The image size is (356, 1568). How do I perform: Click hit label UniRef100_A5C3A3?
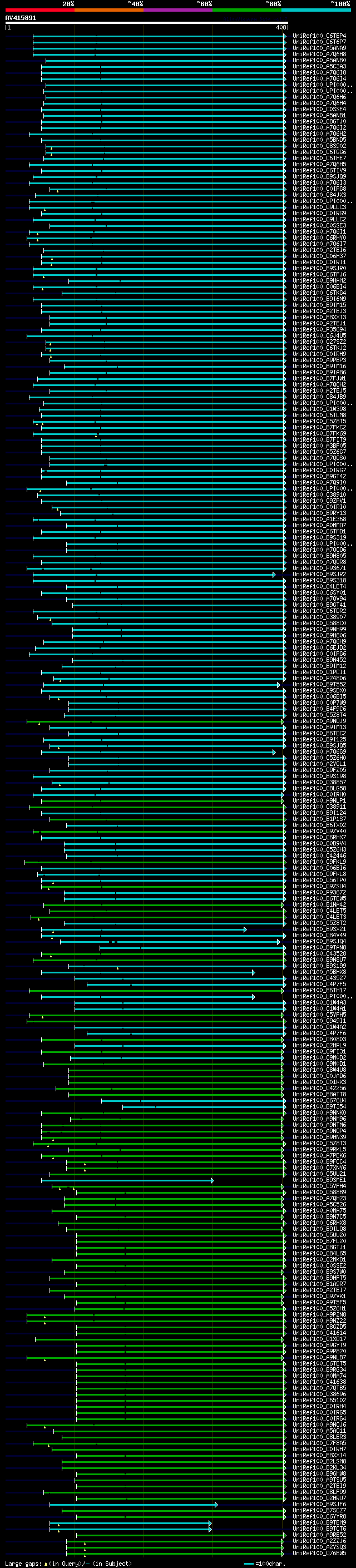pyautogui.click(x=319, y=66)
